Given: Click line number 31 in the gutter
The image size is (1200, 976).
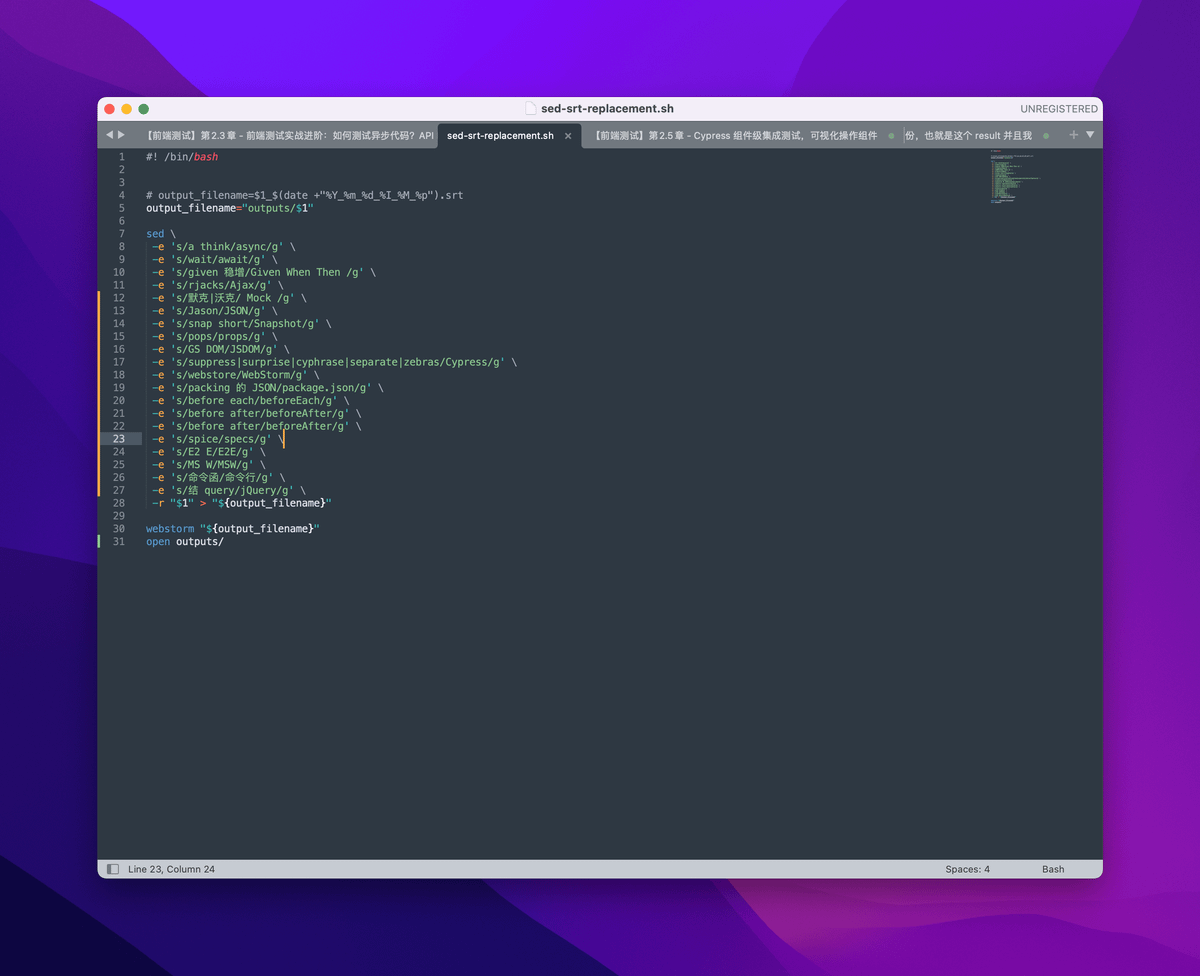Looking at the screenshot, I should tap(119, 541).
